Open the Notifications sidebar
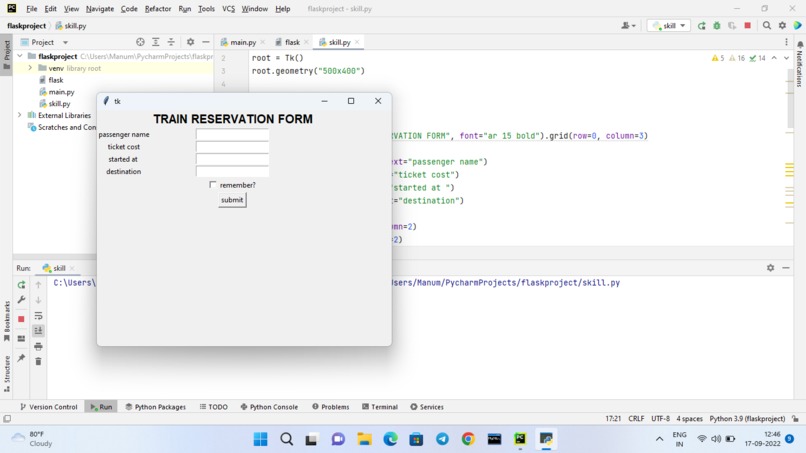Image resolution: width=806 pixels, height=453 pixels. 800,62
